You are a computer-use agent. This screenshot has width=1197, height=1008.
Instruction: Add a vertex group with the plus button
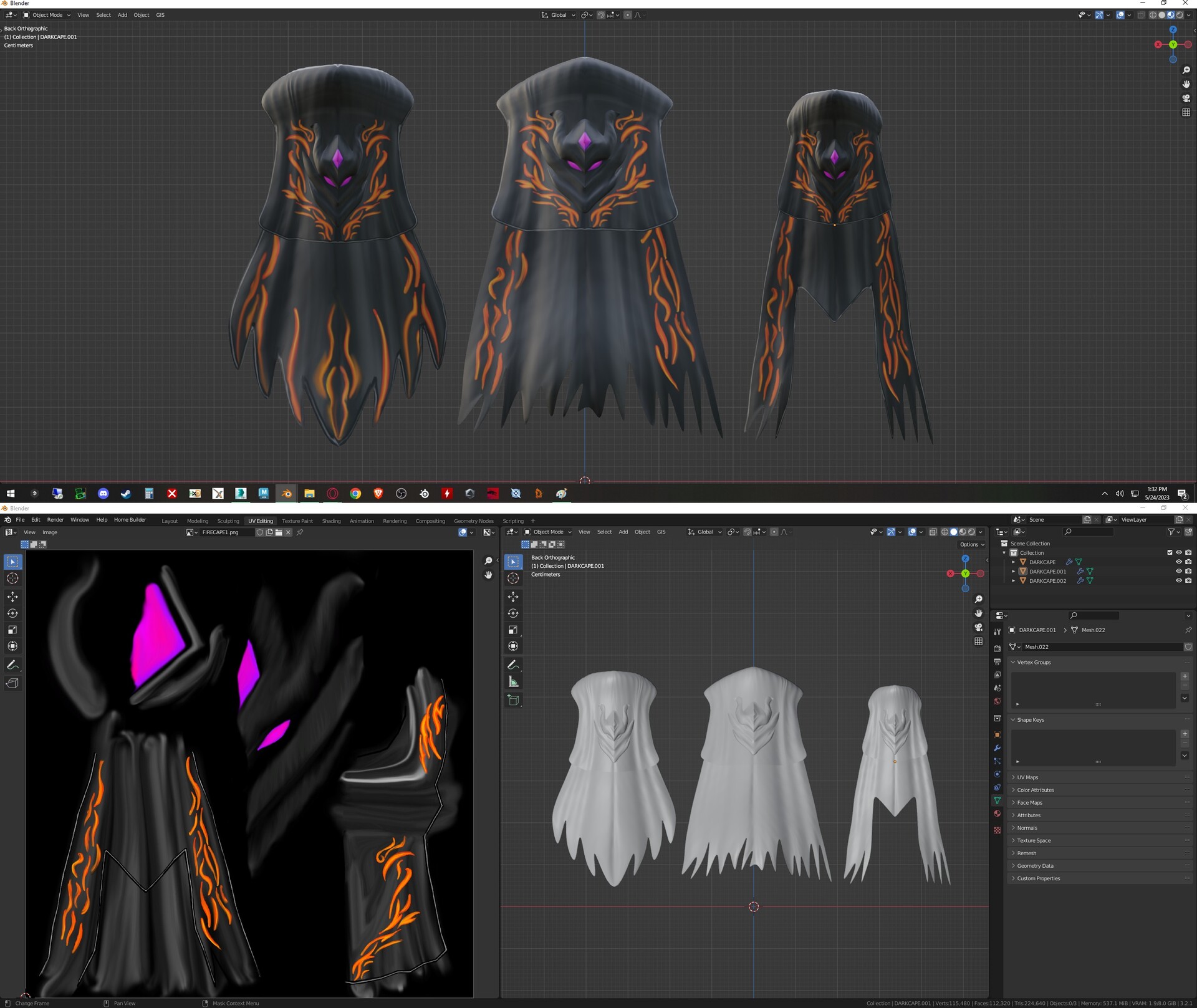[1185, 676]
